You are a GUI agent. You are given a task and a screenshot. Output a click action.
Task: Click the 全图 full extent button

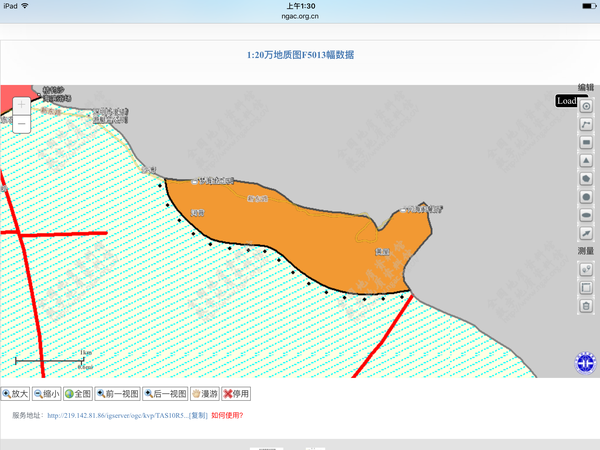78,394
